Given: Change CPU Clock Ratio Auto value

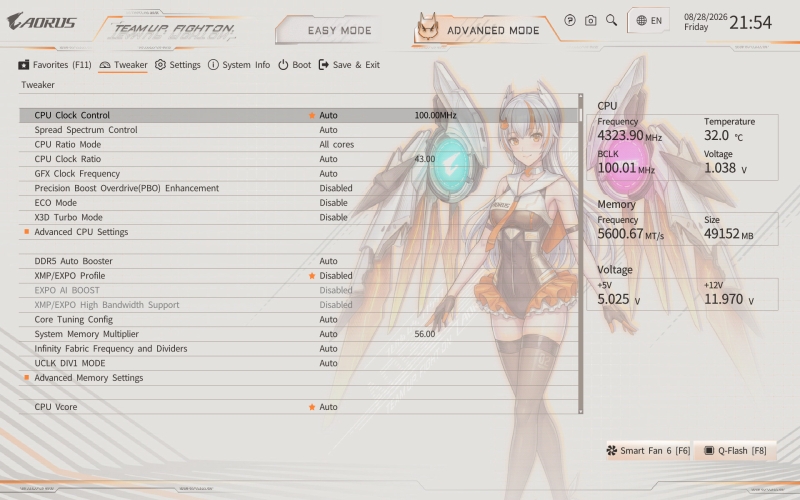Looking at the screenshot, I should pyautogui.click(x=329, y=159).
